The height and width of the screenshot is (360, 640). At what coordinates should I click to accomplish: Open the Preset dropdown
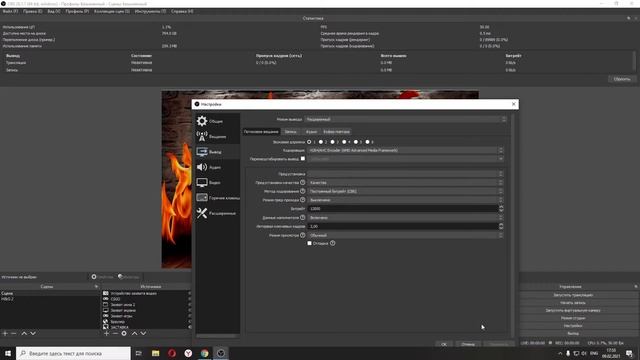406,174
